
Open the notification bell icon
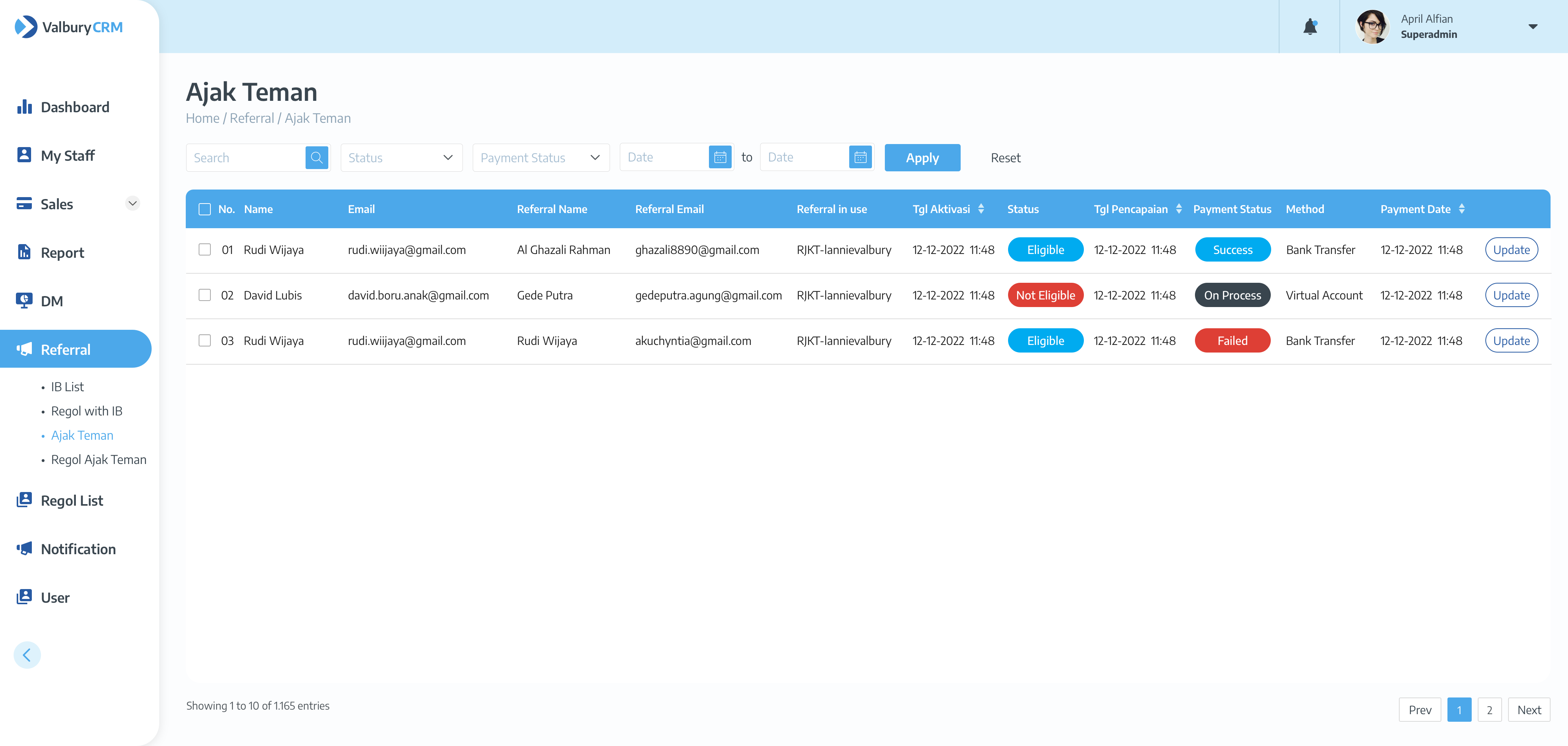1310,27
